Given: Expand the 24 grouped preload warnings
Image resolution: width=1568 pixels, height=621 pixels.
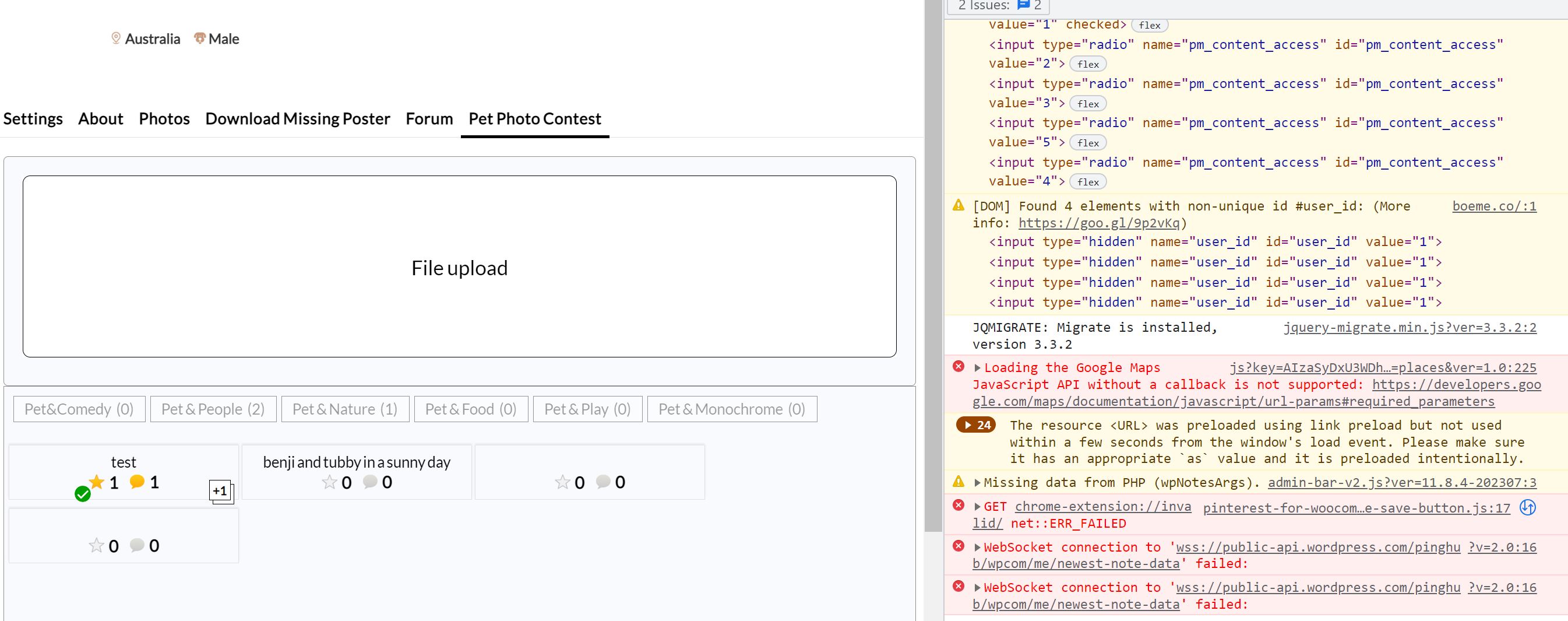Looking at the screenshot, I should [x=976, y=426].
